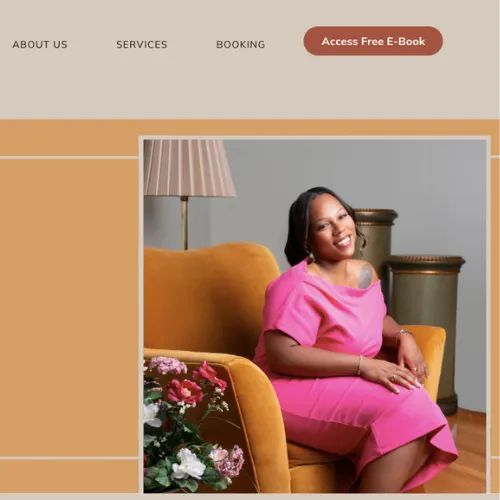Click the pleated lamp shade in the photo
The width and height of the screenshot is (500, 500).
(x=188, y=168)
